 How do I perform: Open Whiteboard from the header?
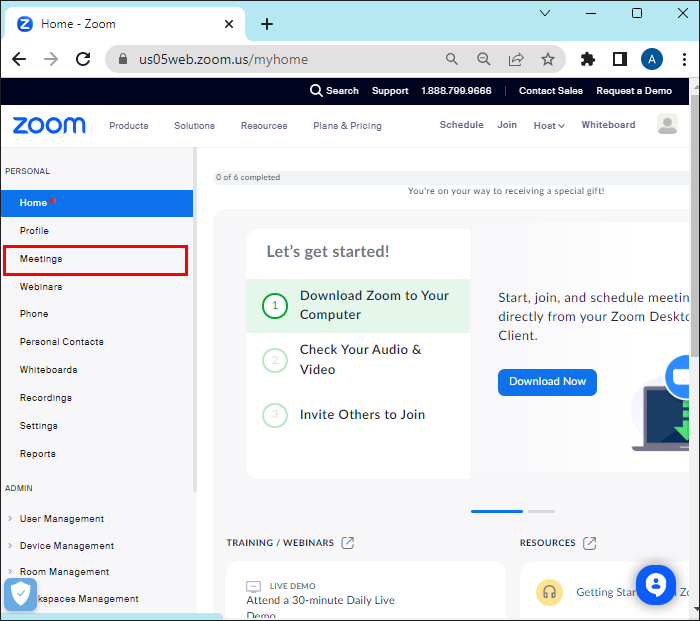coord(608,125)
